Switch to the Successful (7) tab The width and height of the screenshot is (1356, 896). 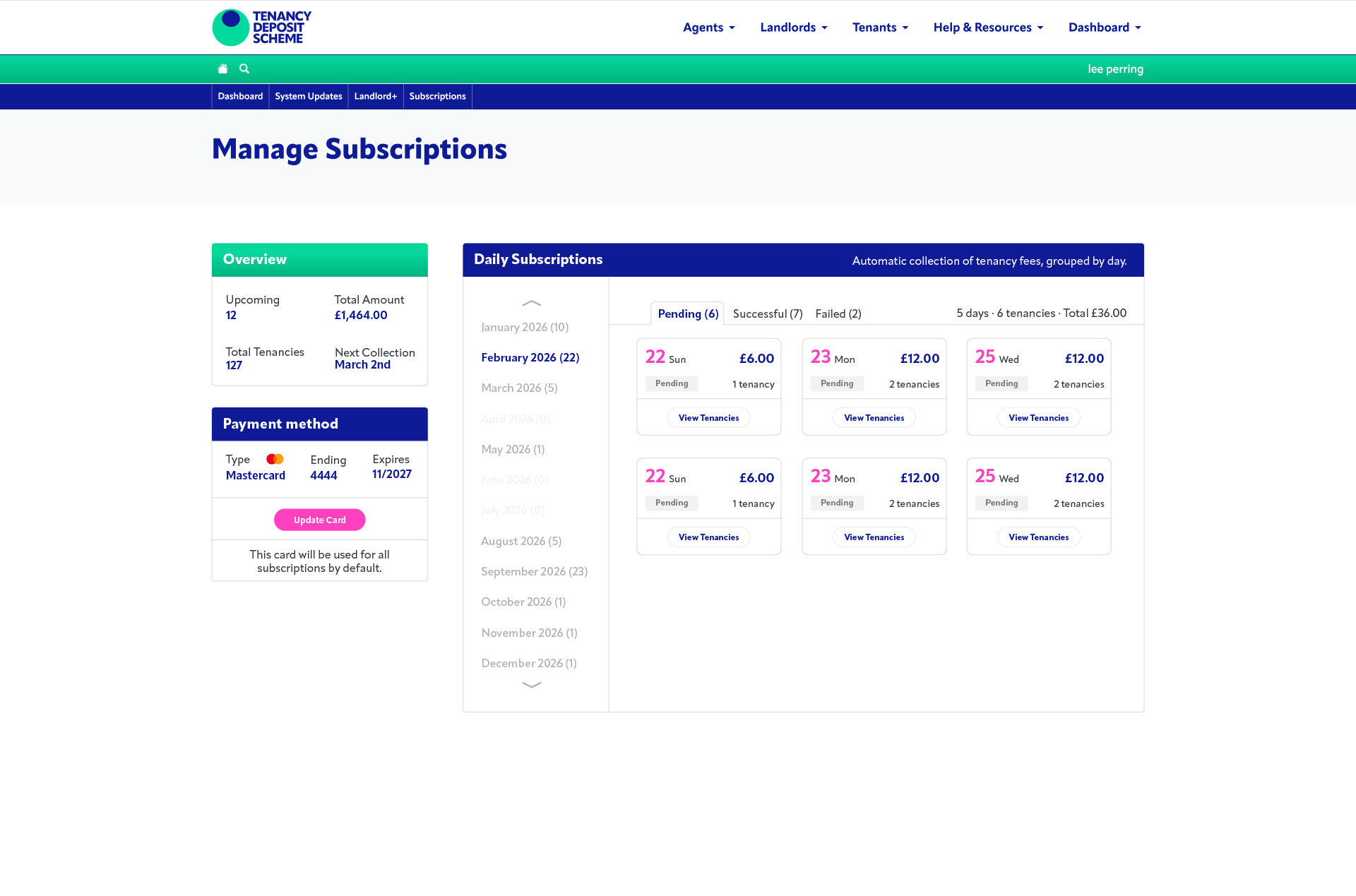click(x=768, y=314)
